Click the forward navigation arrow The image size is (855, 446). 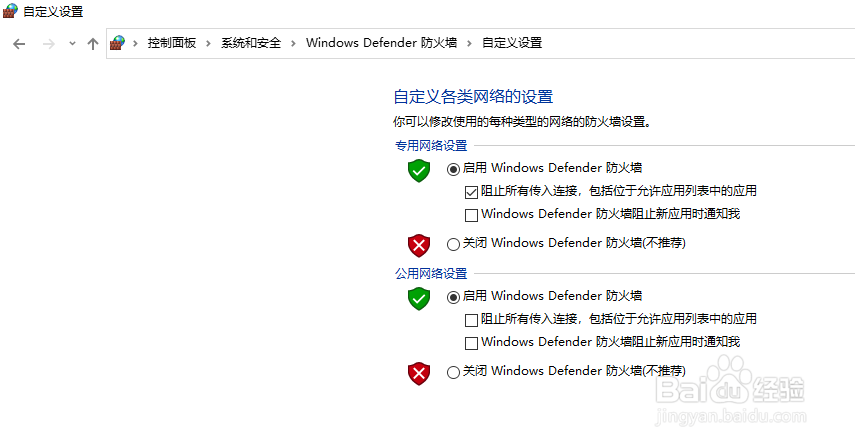tap(49, 44)
